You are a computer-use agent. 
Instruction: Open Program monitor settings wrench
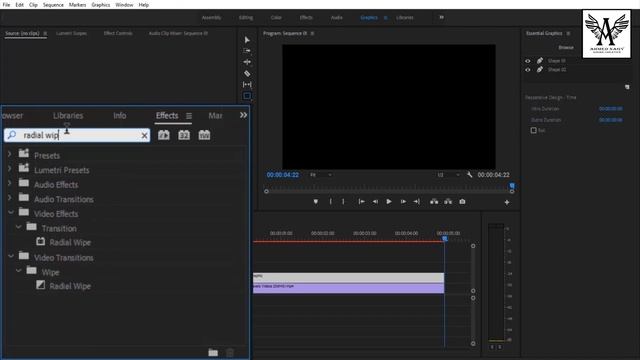[469, 175]
